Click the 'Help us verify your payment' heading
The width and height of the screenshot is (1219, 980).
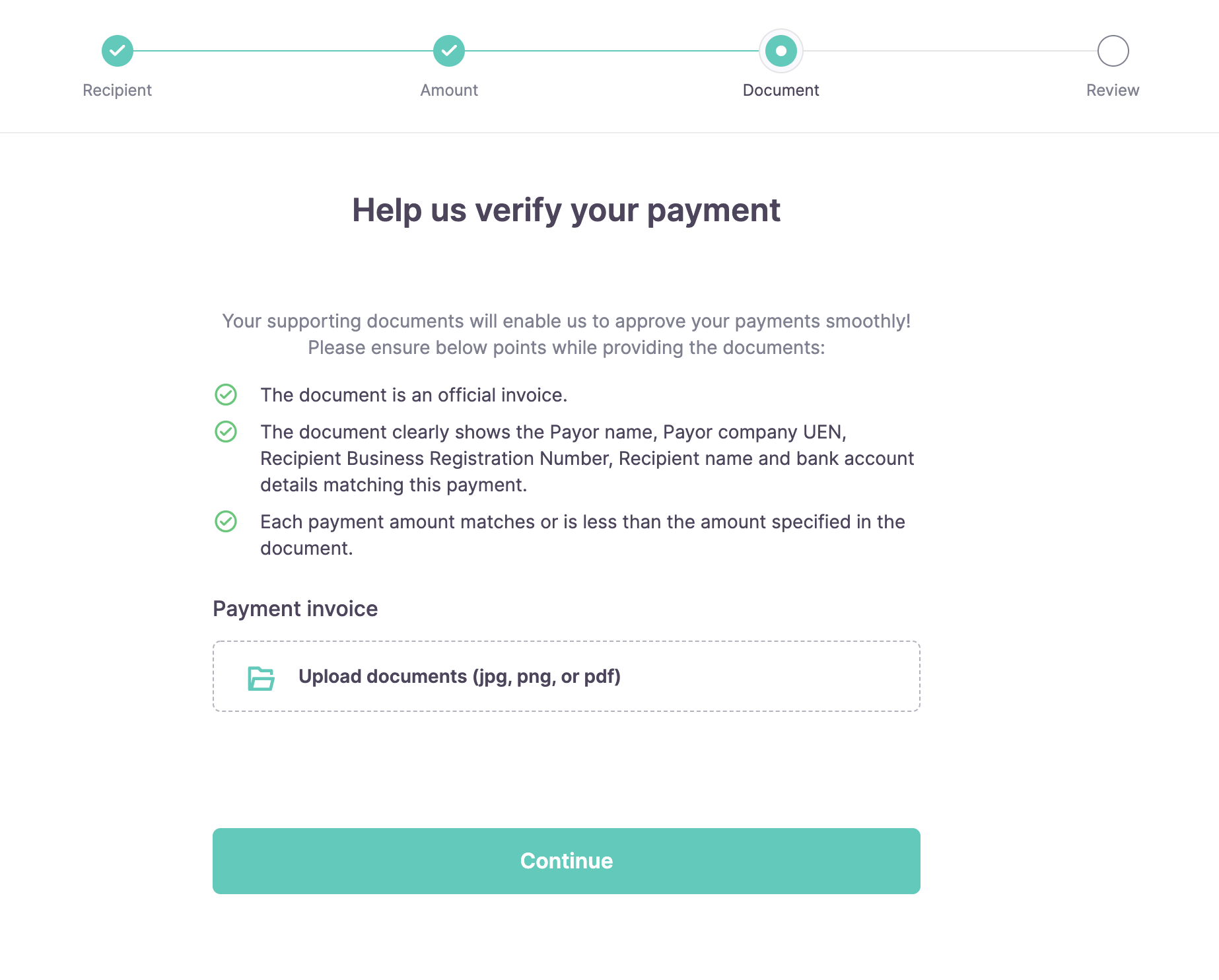[x=566, y=211]
